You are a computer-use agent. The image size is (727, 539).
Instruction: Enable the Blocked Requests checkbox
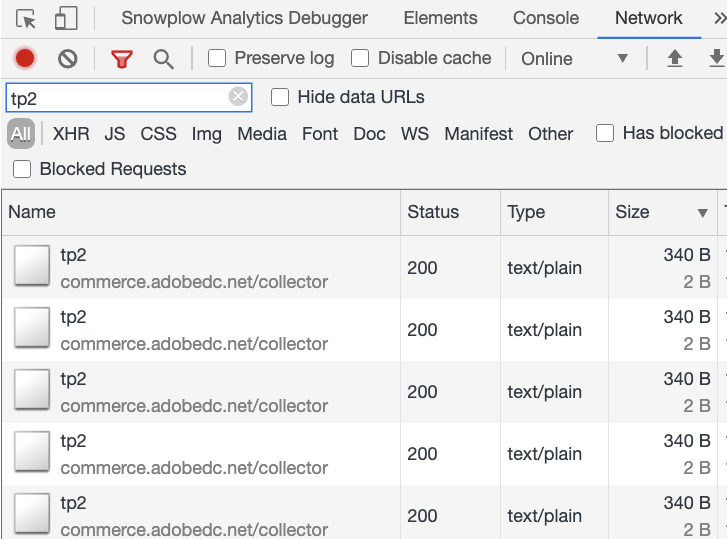pos(22,169)
